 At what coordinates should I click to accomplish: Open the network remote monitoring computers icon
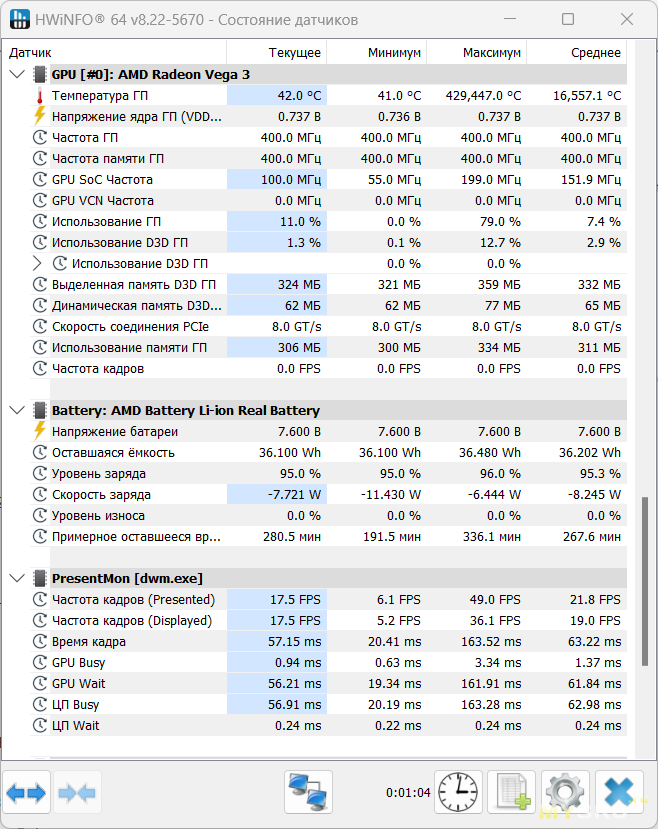(308, 792)
